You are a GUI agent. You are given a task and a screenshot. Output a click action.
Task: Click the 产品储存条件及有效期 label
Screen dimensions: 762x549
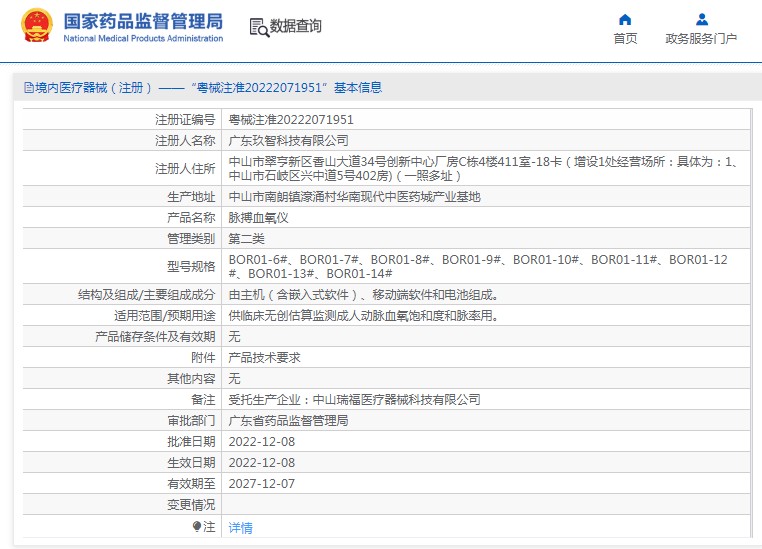coord(155,337)
